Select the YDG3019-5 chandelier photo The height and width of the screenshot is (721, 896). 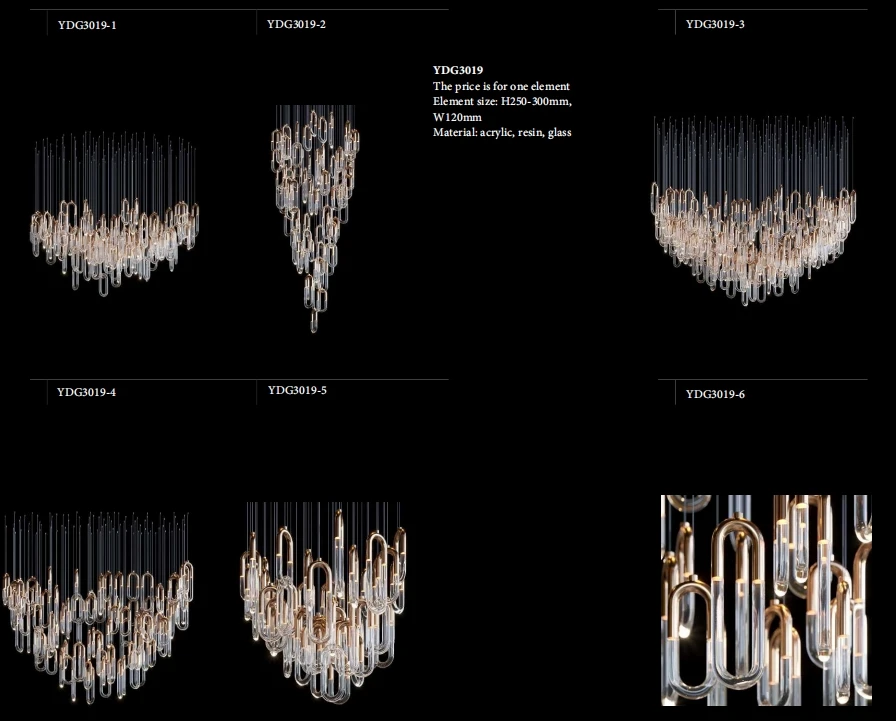[x=323, y=595]
